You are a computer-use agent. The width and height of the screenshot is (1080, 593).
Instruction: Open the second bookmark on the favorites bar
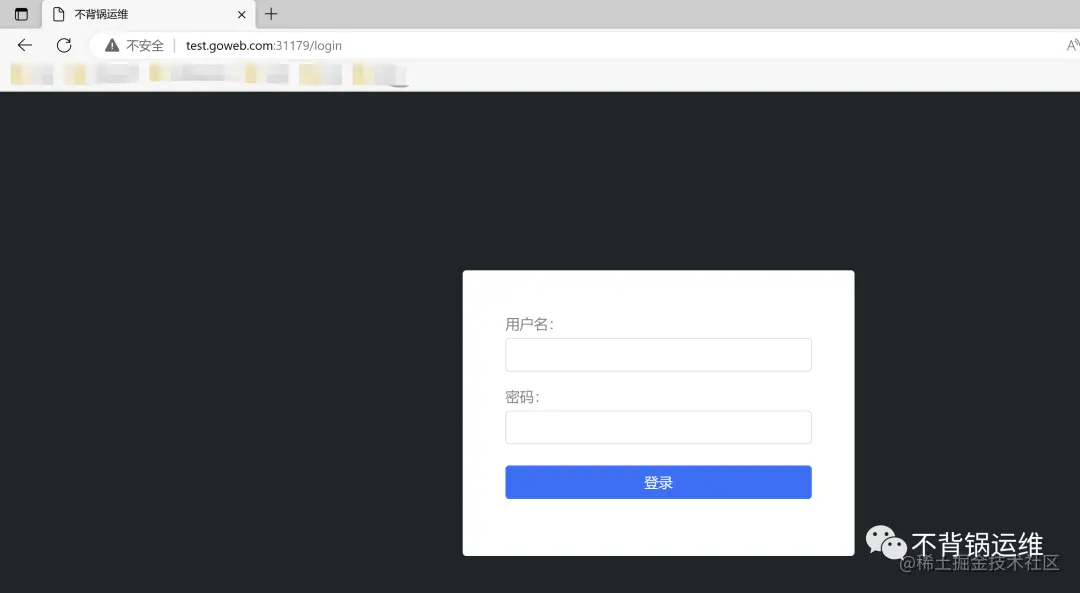[x=100, y=73]
